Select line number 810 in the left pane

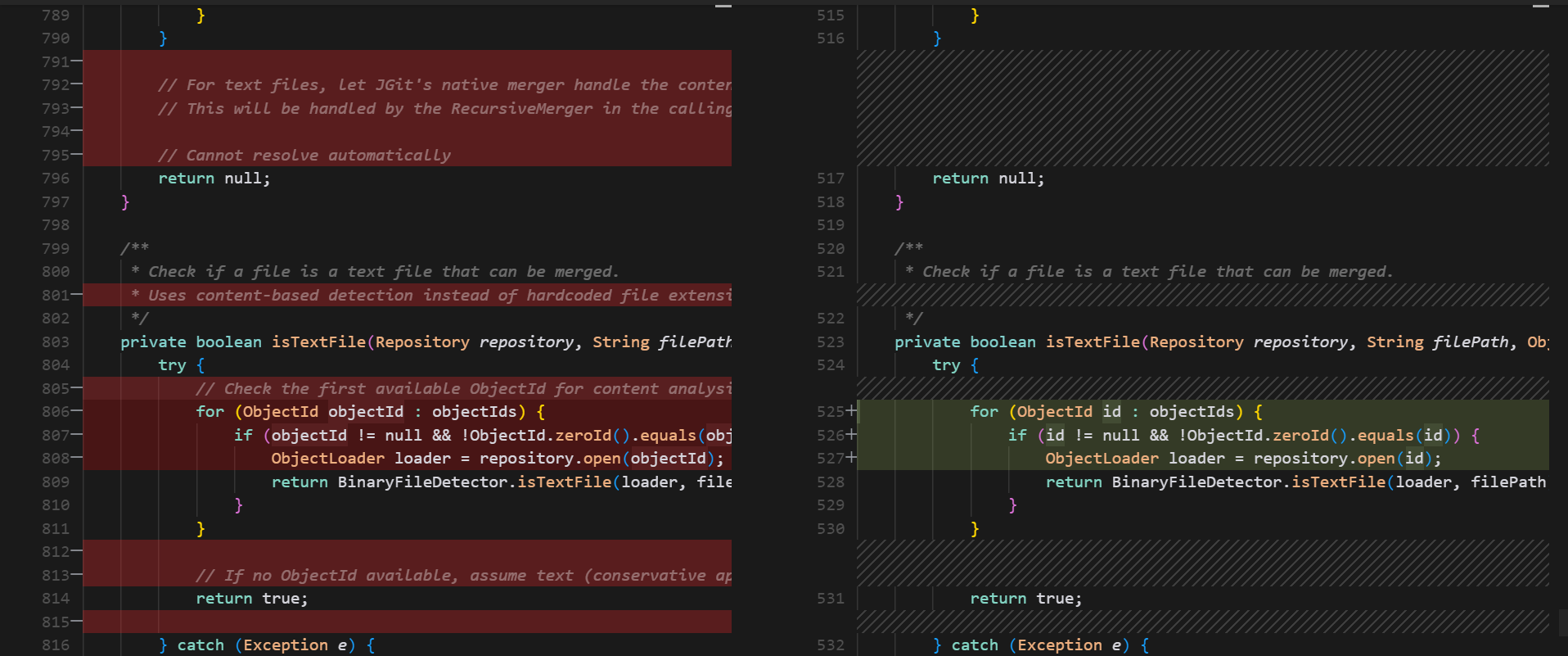[56, 504]
